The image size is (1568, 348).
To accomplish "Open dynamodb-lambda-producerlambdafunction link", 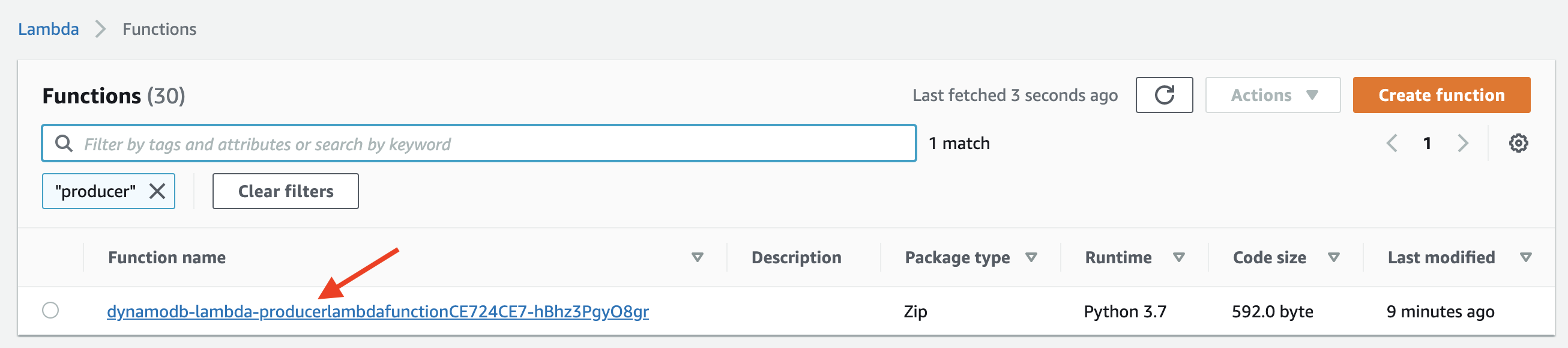I will 378,311.
